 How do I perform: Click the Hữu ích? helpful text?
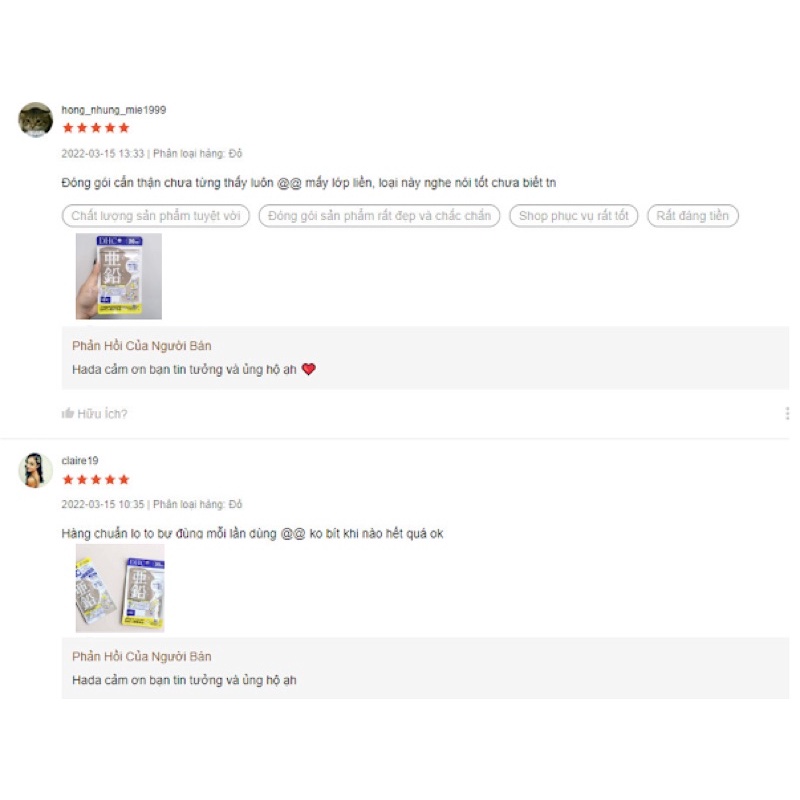click(102, 414)
